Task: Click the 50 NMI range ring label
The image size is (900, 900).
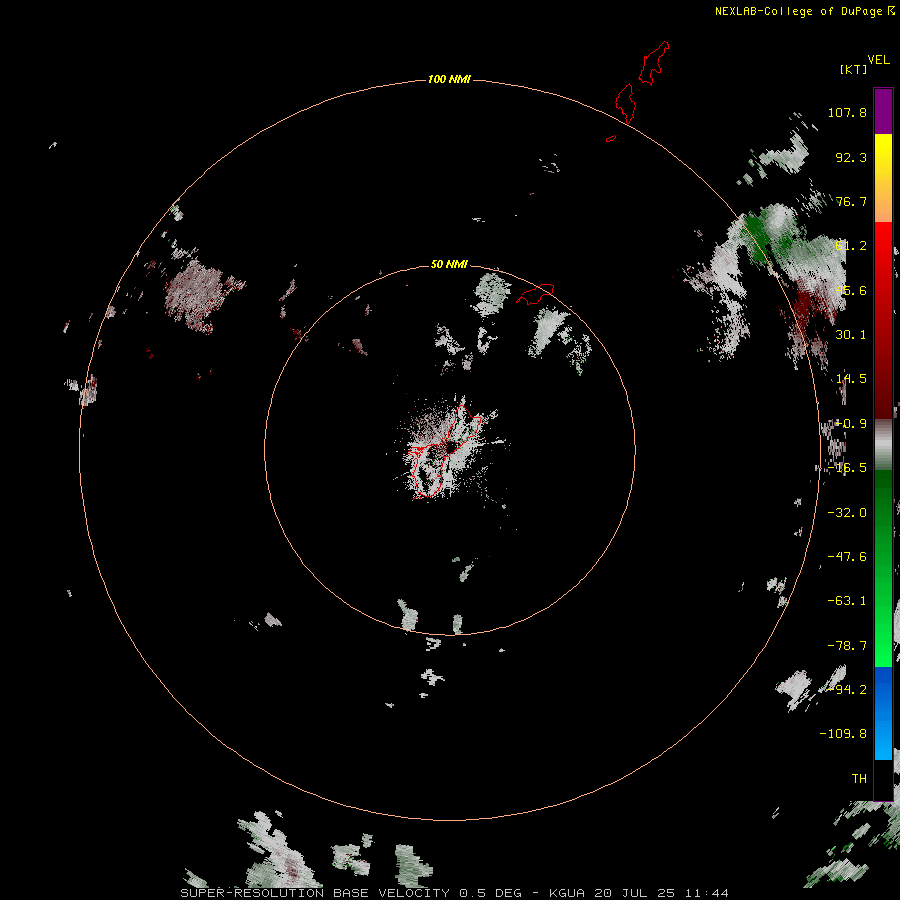Action: coord(449,264)
